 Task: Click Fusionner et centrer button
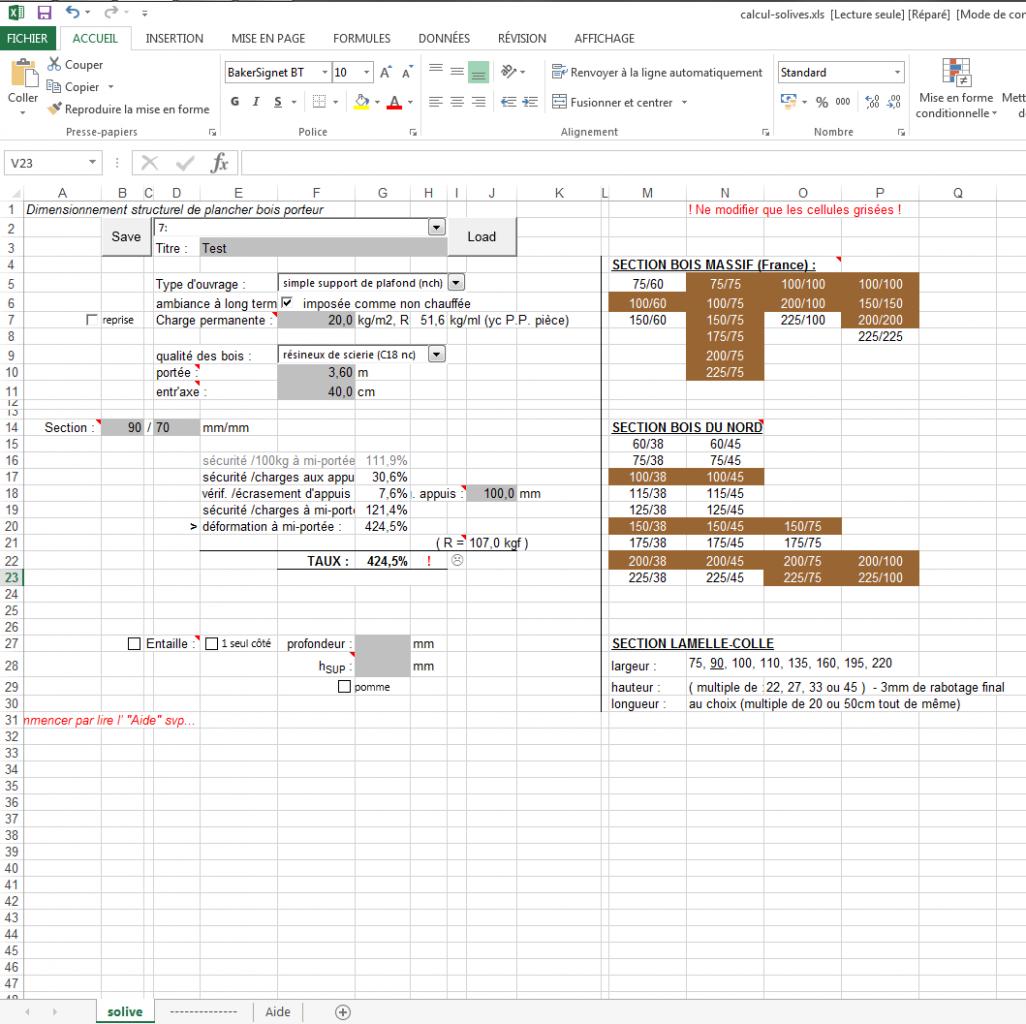[x=612, y=102]
